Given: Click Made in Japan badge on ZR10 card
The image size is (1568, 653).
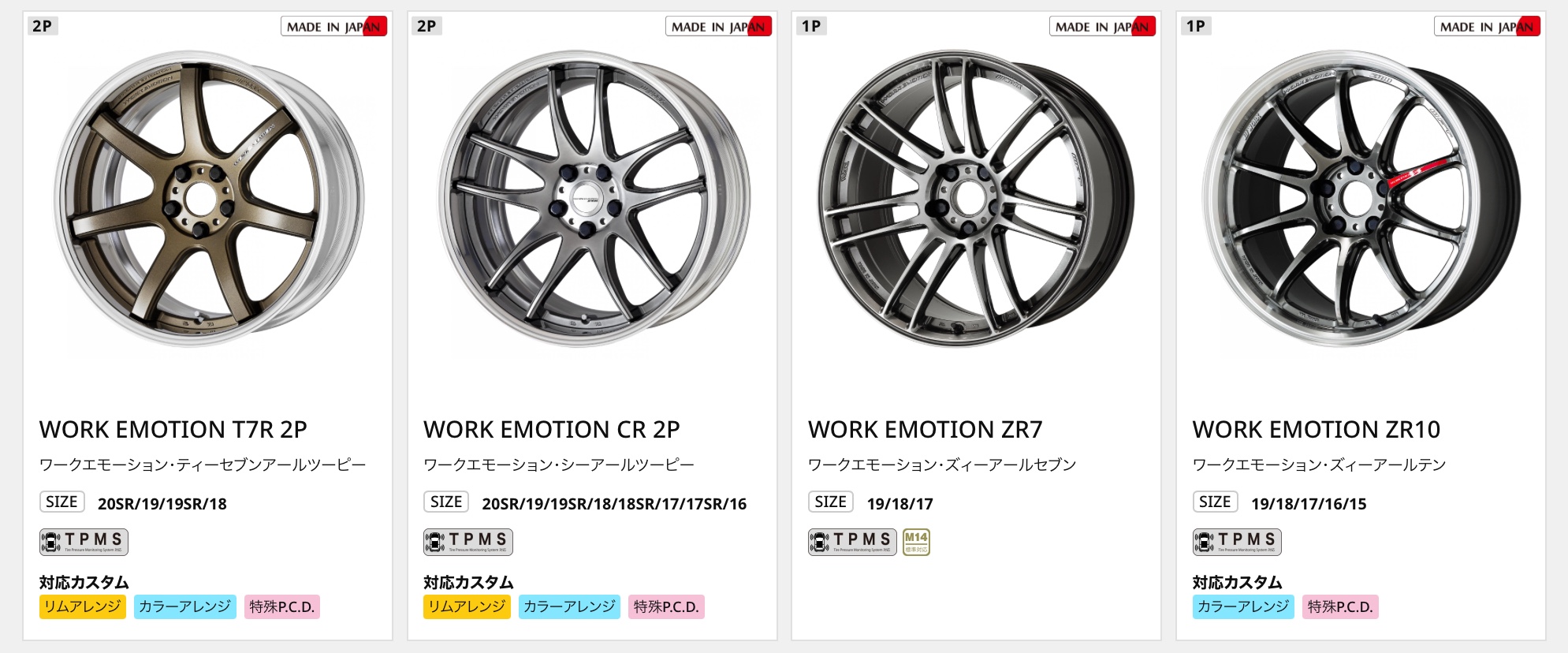Looking at the screenshot, I should (1487, 26).
